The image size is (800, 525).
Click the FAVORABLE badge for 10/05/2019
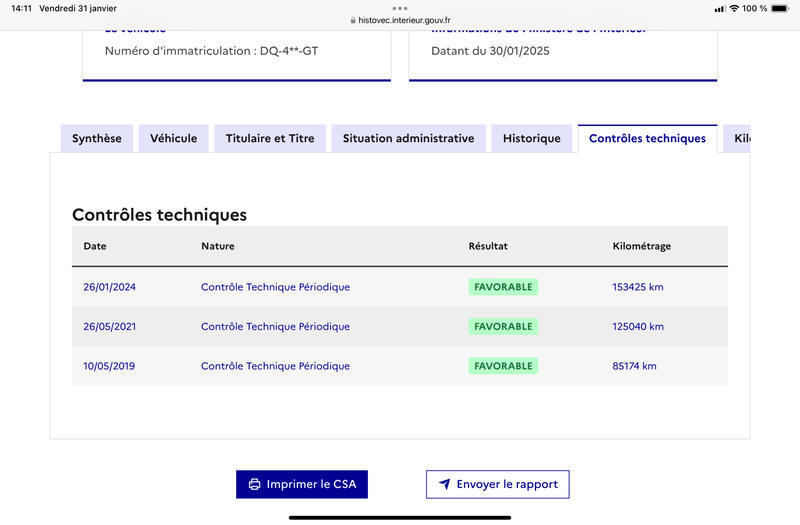(503, 366)
